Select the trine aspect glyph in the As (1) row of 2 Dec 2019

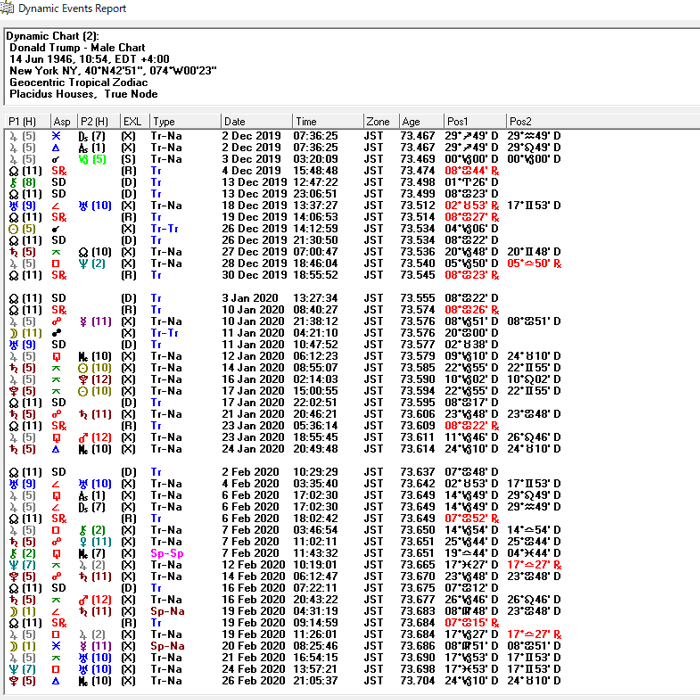(x=56, y=148)
